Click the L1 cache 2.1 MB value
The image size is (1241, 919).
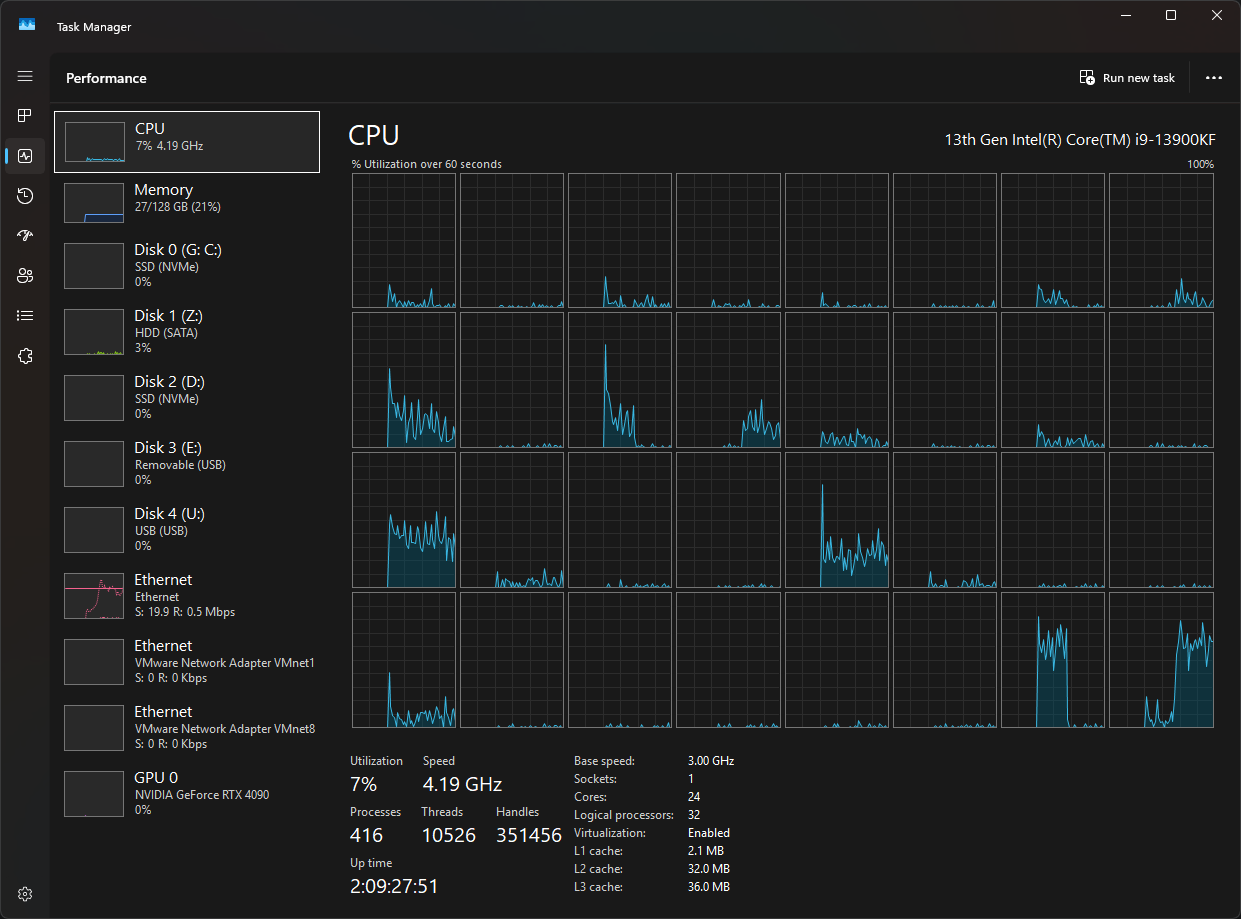coord(705,851)
